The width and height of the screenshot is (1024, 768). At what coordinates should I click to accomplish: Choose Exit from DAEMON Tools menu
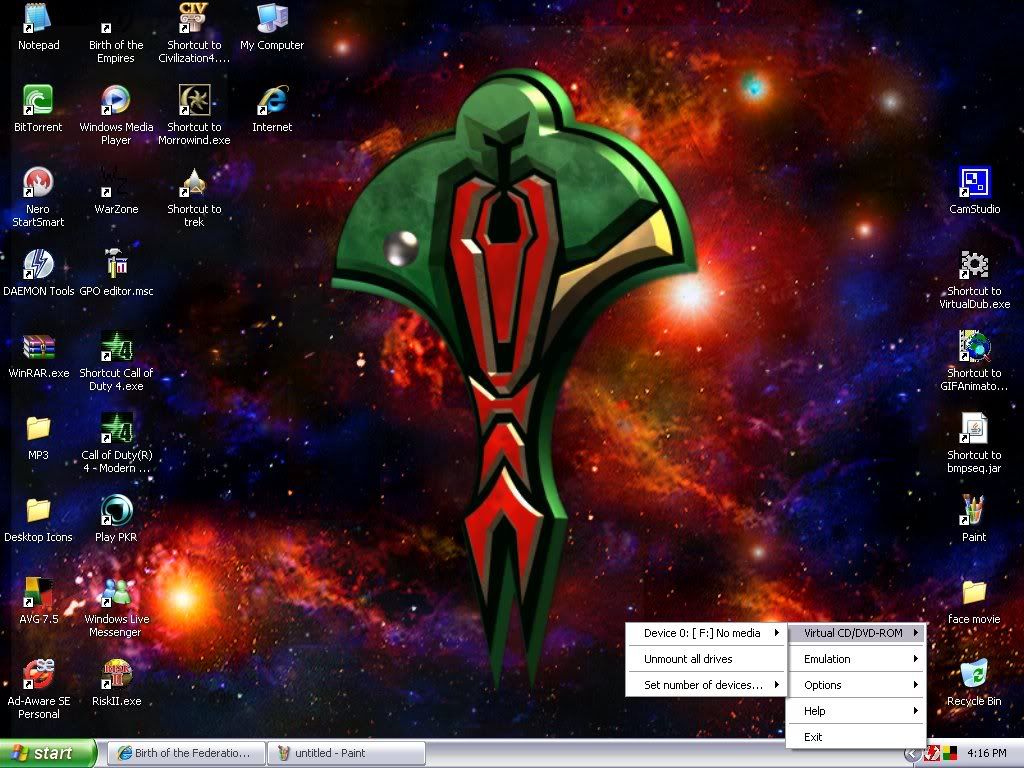(x=856, y=737)
